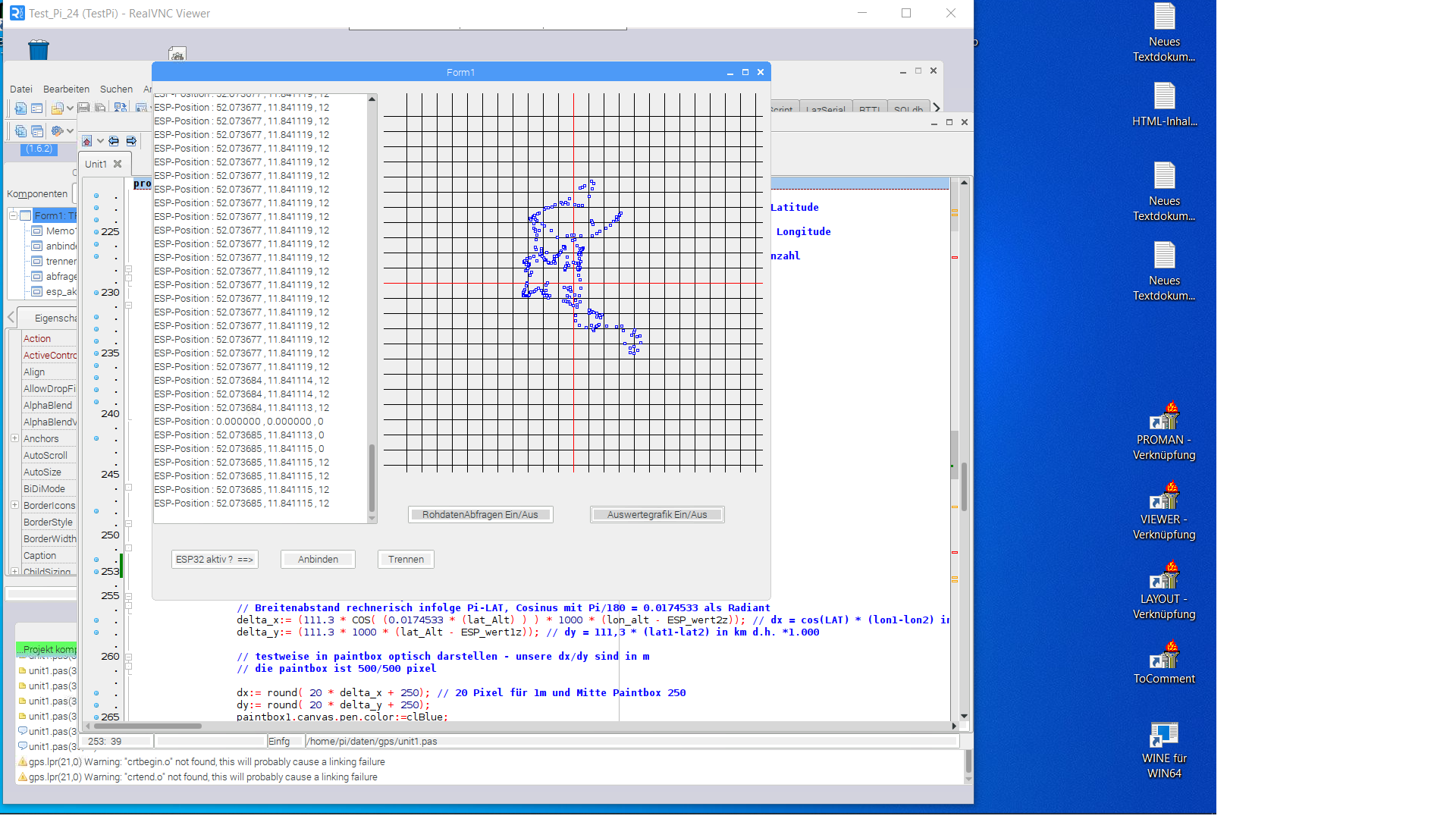The width and height of the screenshot is (1456, 819).
Task: Select the Unit1 editor tab
Action: pyautogui.click(x=96, y=164)
